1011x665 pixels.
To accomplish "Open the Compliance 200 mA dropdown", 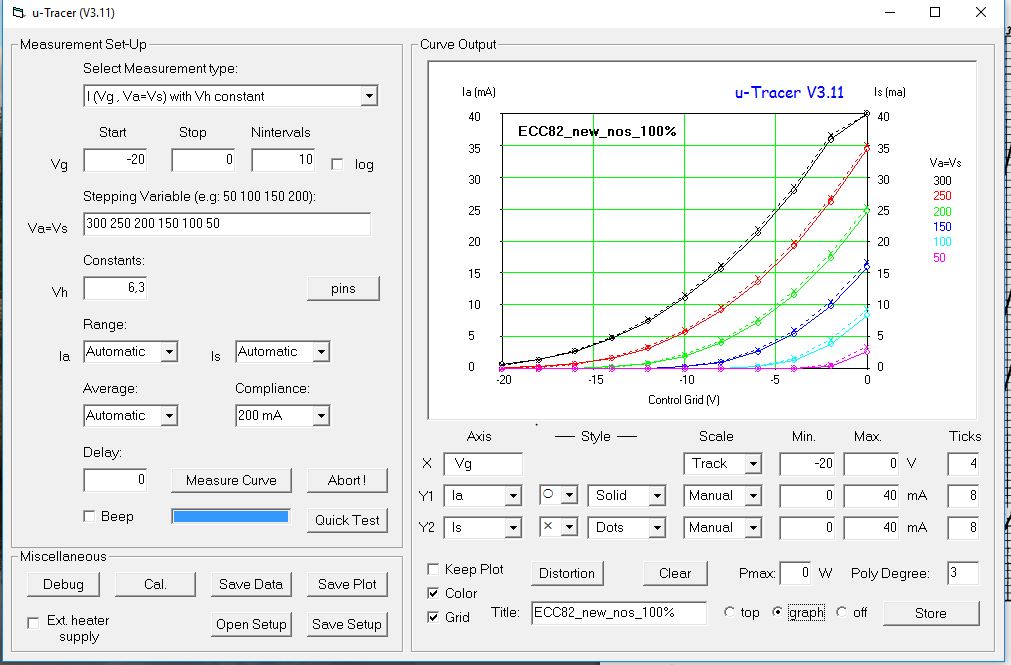I will [320, 415].
